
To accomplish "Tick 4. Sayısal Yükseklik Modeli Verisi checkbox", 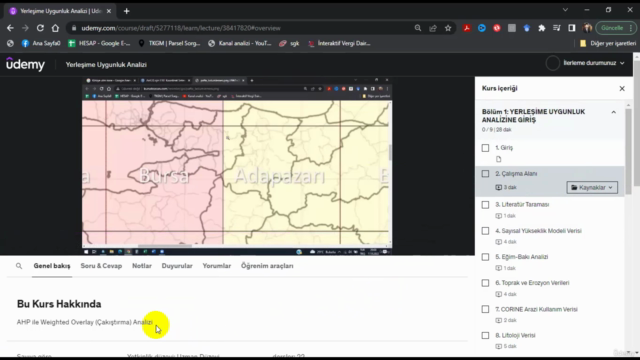I will tap(485, 231).
